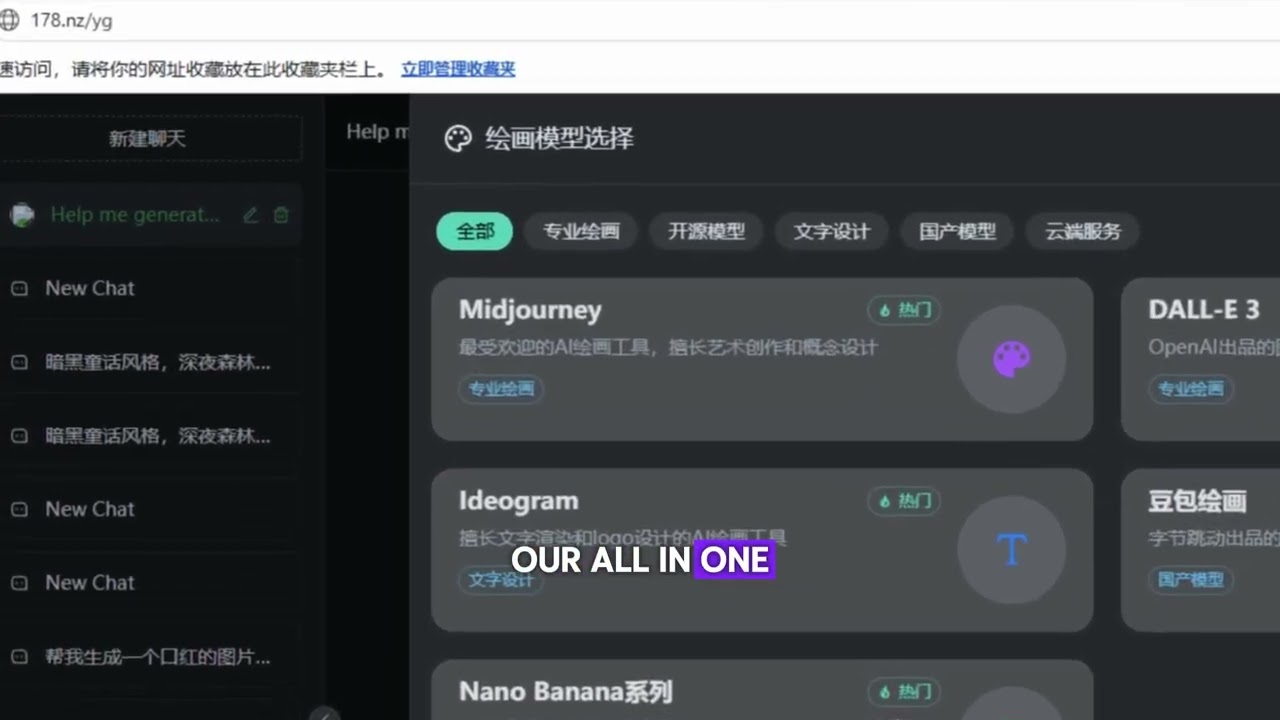
Task: Click the chat bubble icon next to first New Chat
Action: (x=19, y=288)
